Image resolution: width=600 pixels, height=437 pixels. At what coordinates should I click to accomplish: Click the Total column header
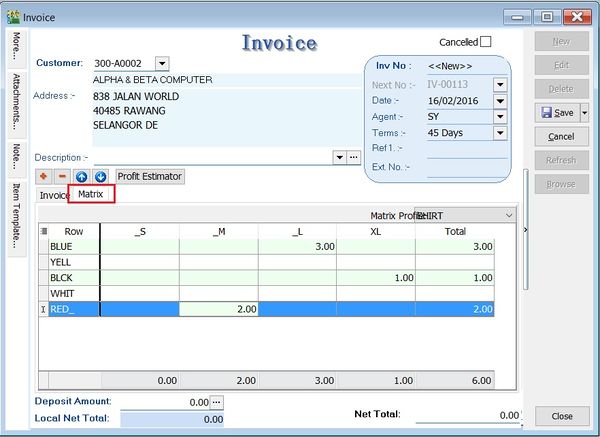coord(455,231)
